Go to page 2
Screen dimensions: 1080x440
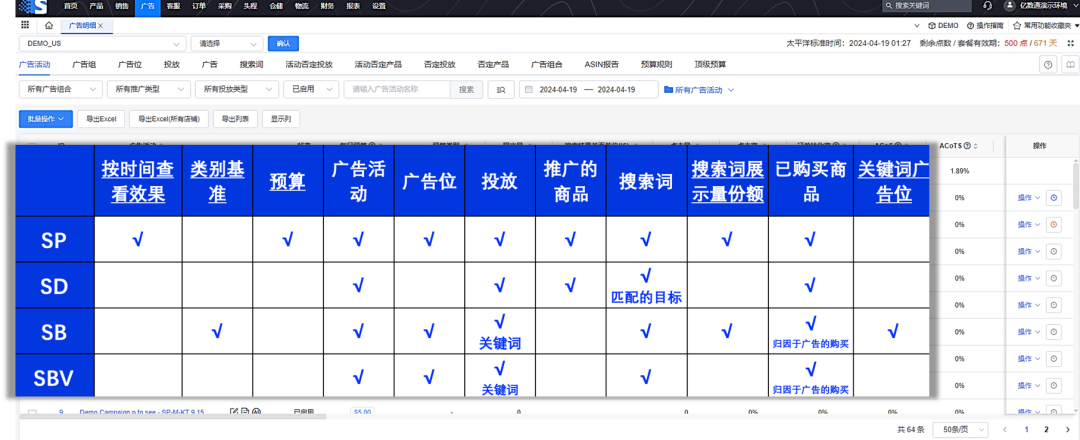[x=1046, y=429]
